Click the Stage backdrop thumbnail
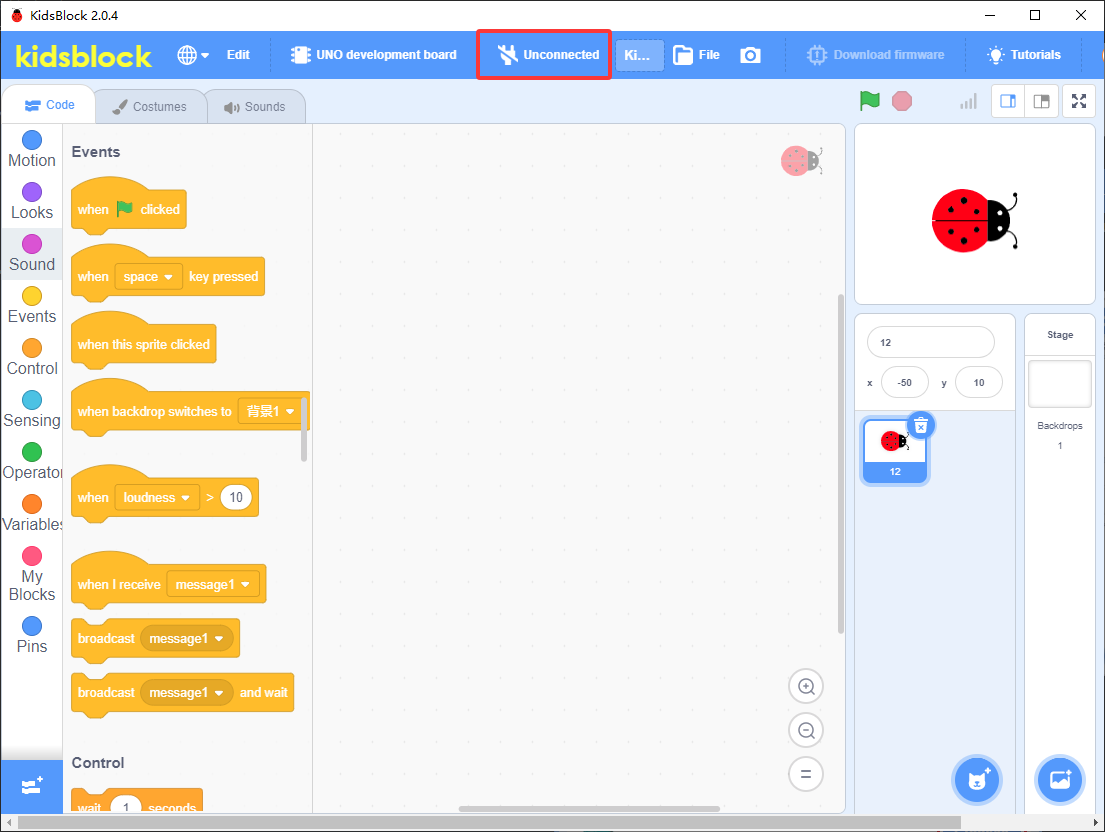The image size is (1105, 832). tap(1059, 384)
